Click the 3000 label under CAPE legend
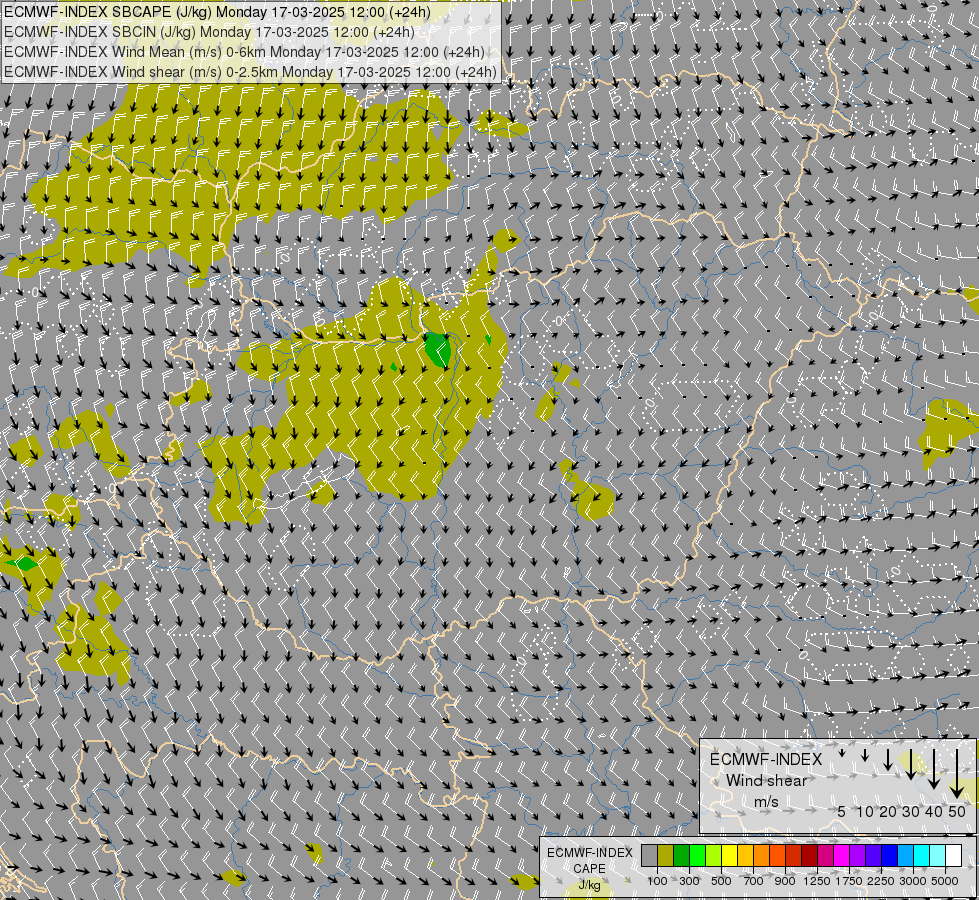 click(913, 881)
